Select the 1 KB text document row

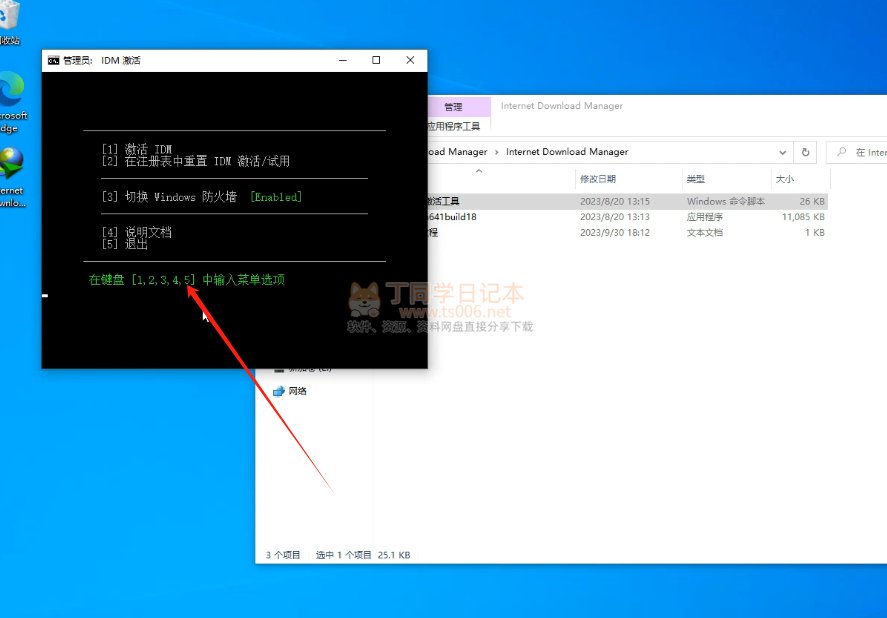628,233
